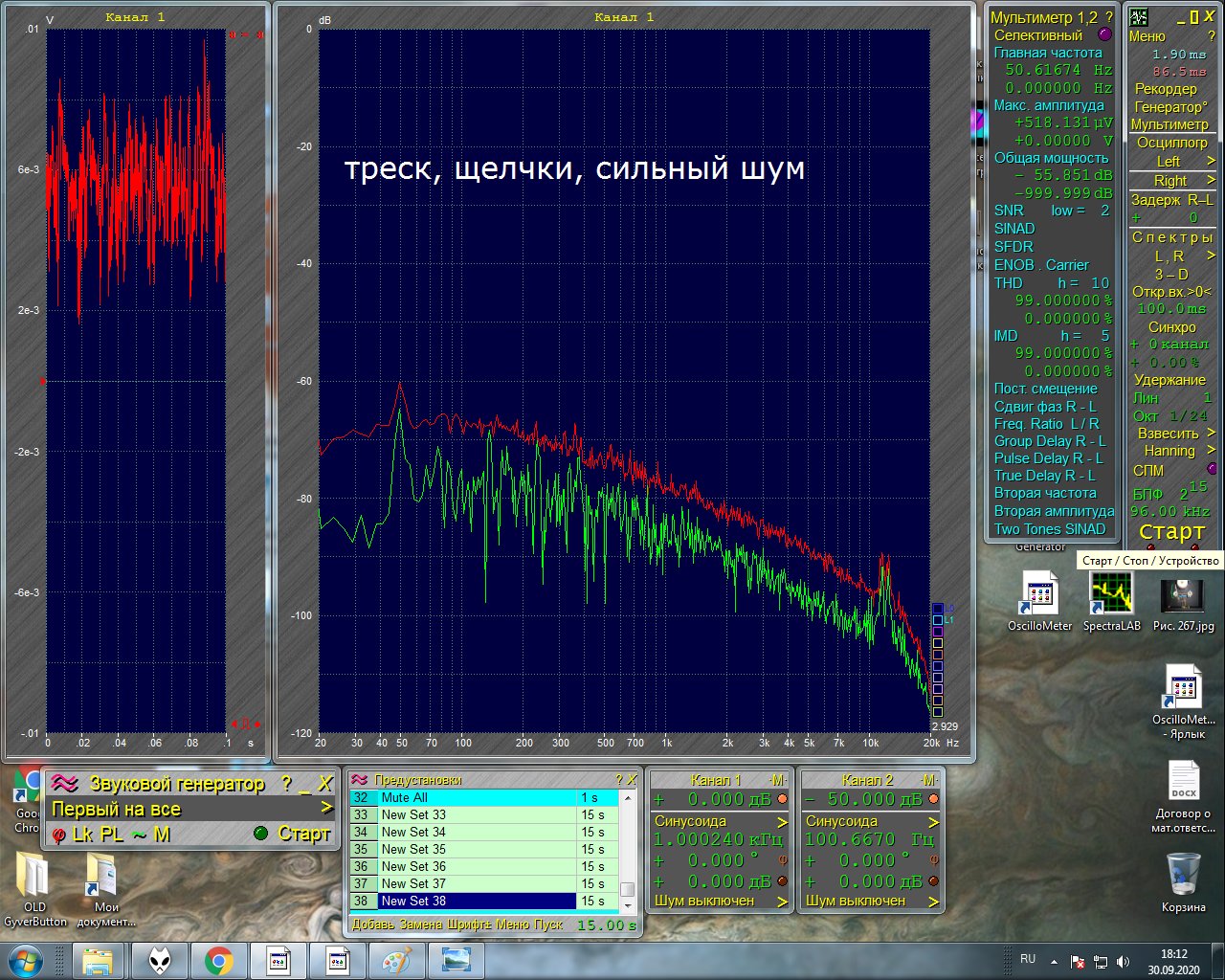Open the Меню item in control panel

coord(1147,36)
